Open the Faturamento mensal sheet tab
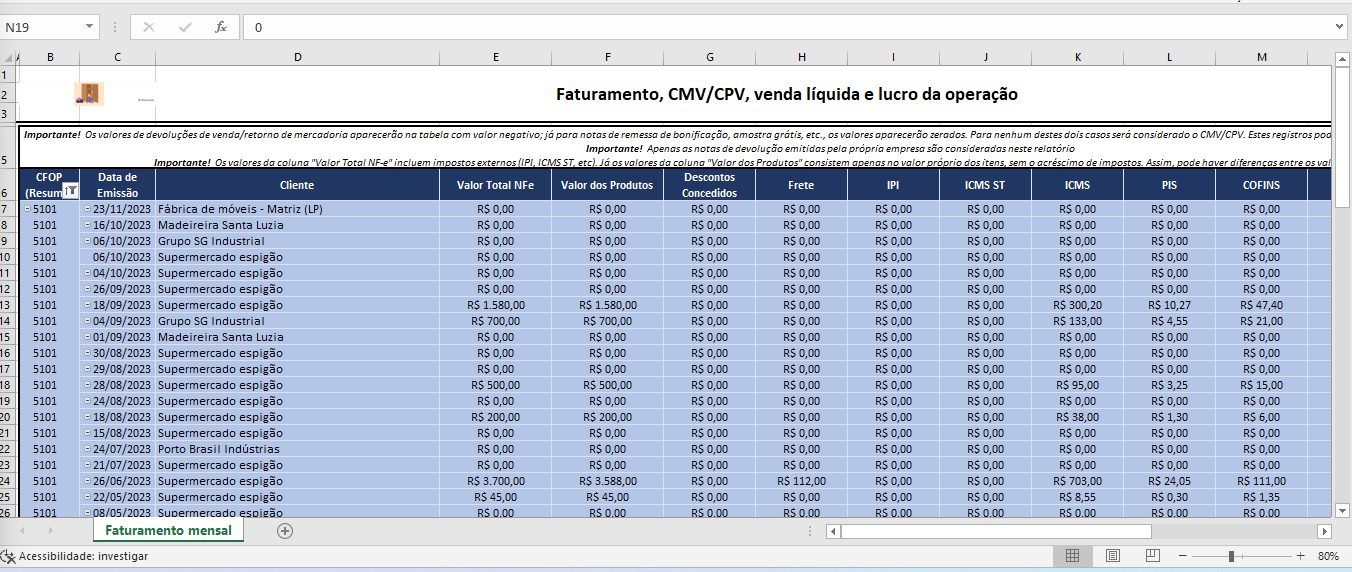 [x=168, y=530]
